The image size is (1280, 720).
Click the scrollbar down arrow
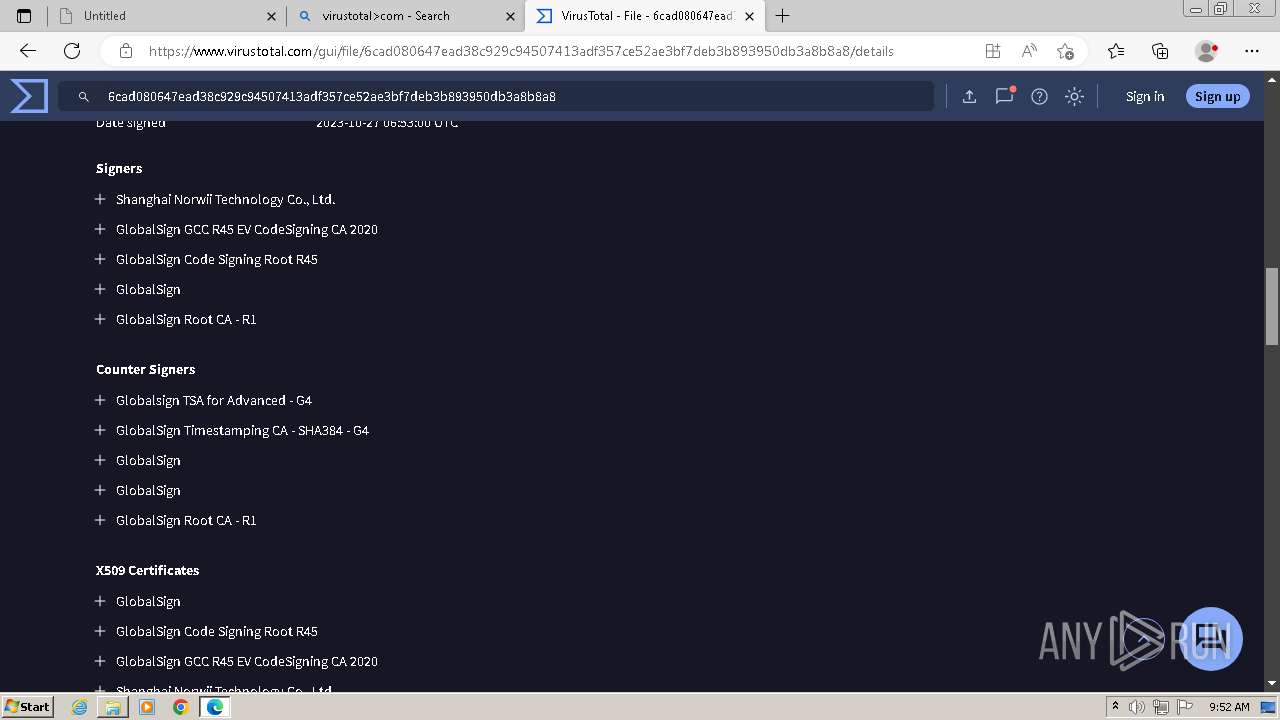pos(1272,684)
